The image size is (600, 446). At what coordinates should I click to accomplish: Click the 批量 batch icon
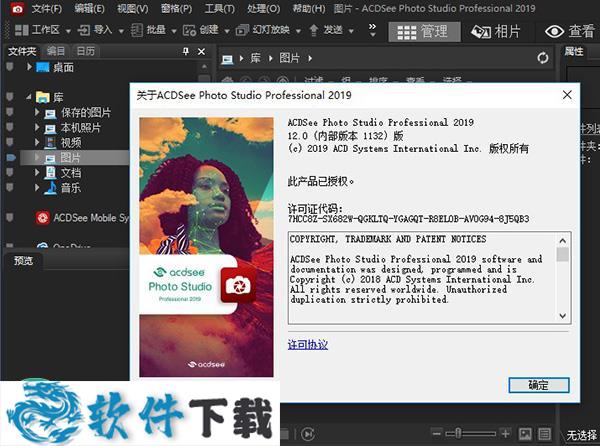tap(137, 30)
